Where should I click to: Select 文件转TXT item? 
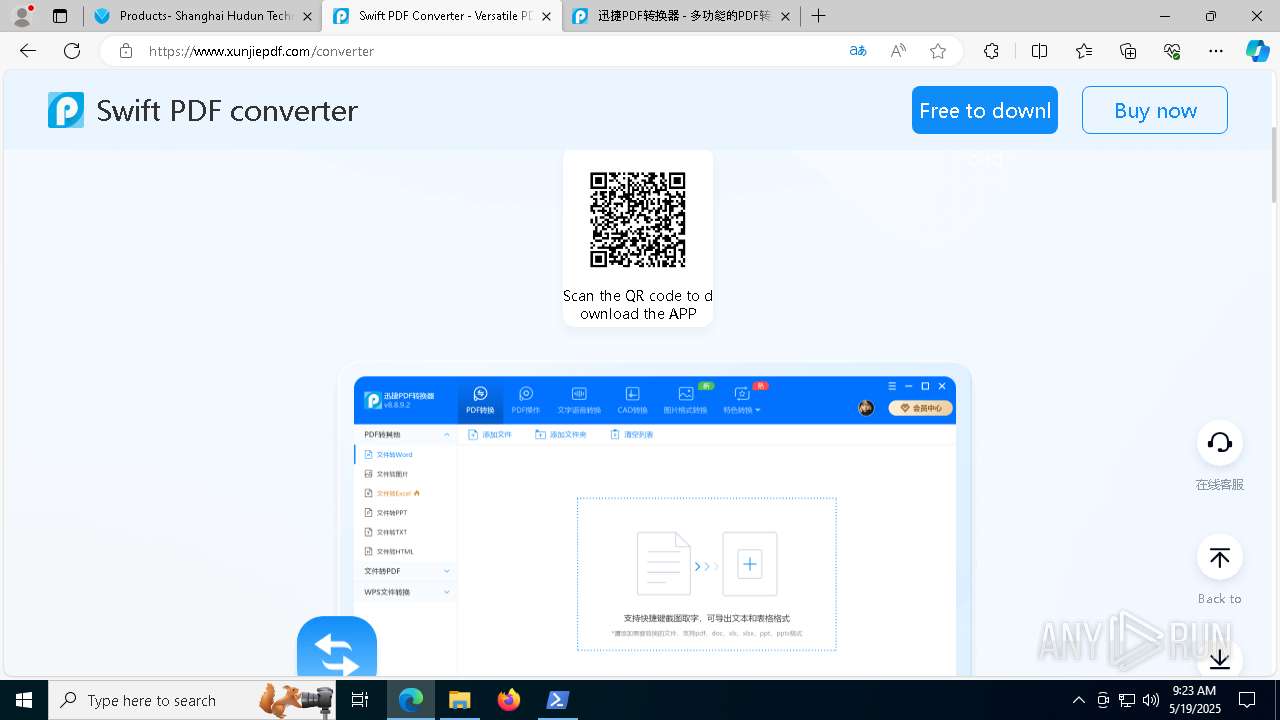point(405,532)
